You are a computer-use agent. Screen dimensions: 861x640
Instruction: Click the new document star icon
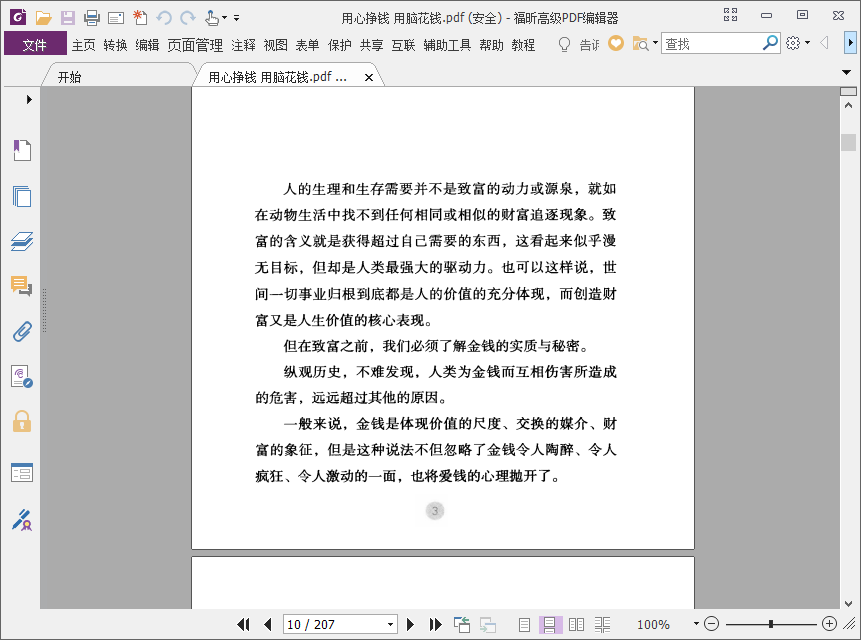pos(140,18)
